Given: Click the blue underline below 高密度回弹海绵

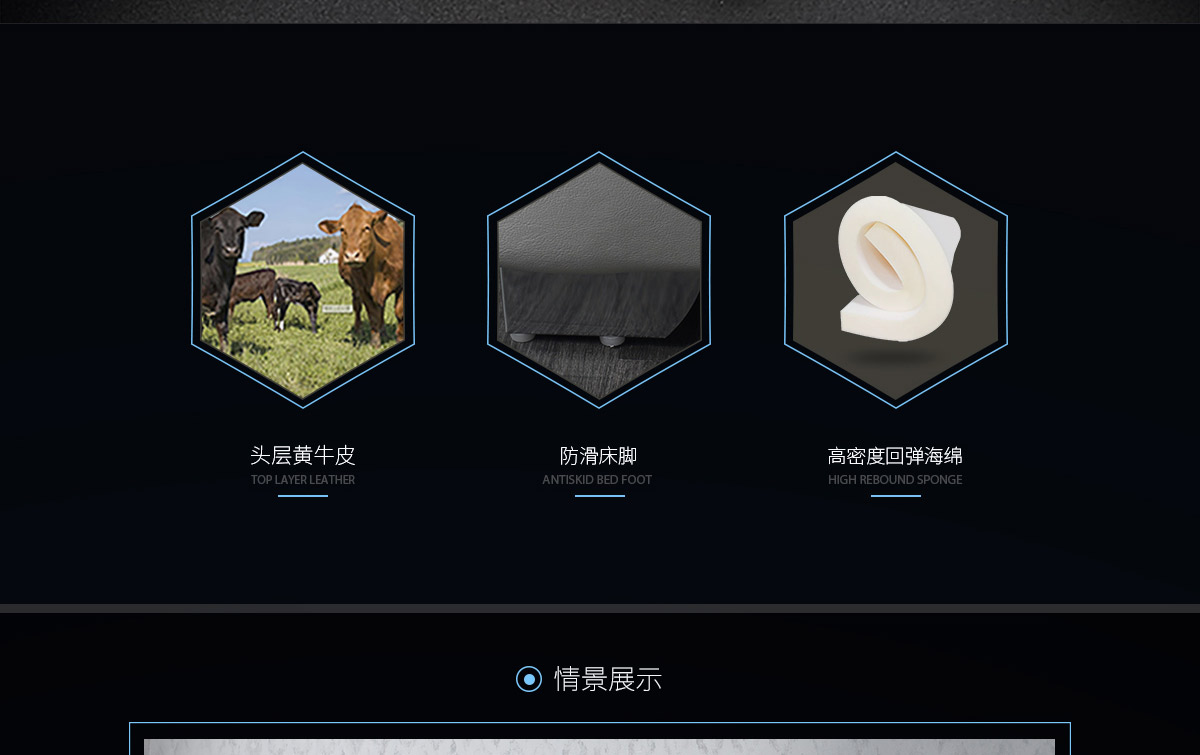Looking at the screenshot, I should pyautogui.click(x=896, y=496).
